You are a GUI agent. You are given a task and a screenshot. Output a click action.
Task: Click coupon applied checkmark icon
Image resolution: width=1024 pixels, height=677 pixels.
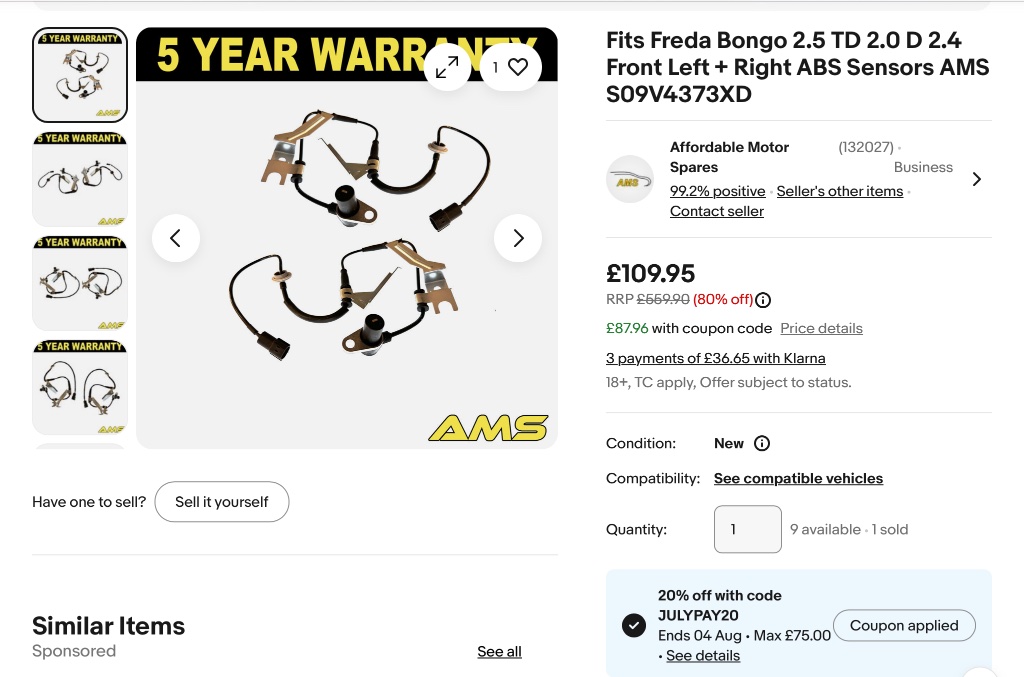(x=633, y=625)
